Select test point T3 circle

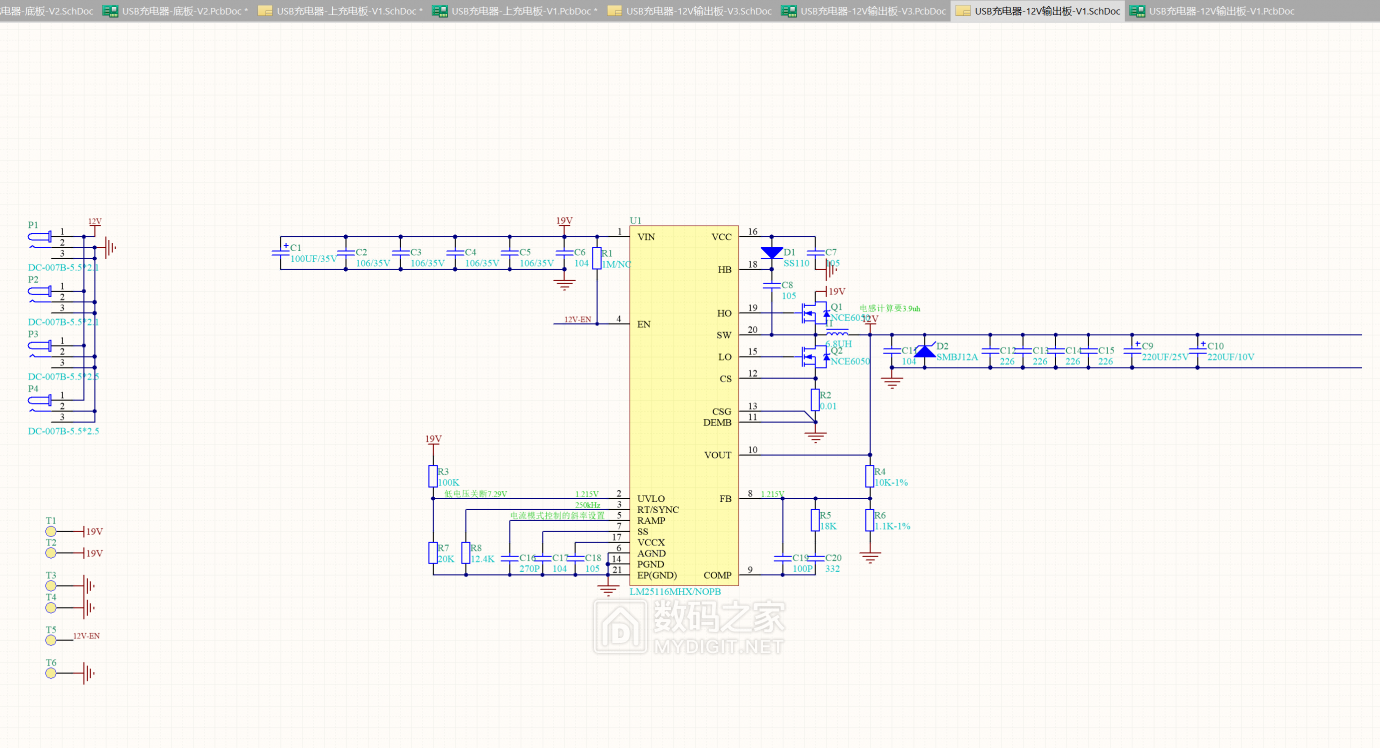[51, 586]
